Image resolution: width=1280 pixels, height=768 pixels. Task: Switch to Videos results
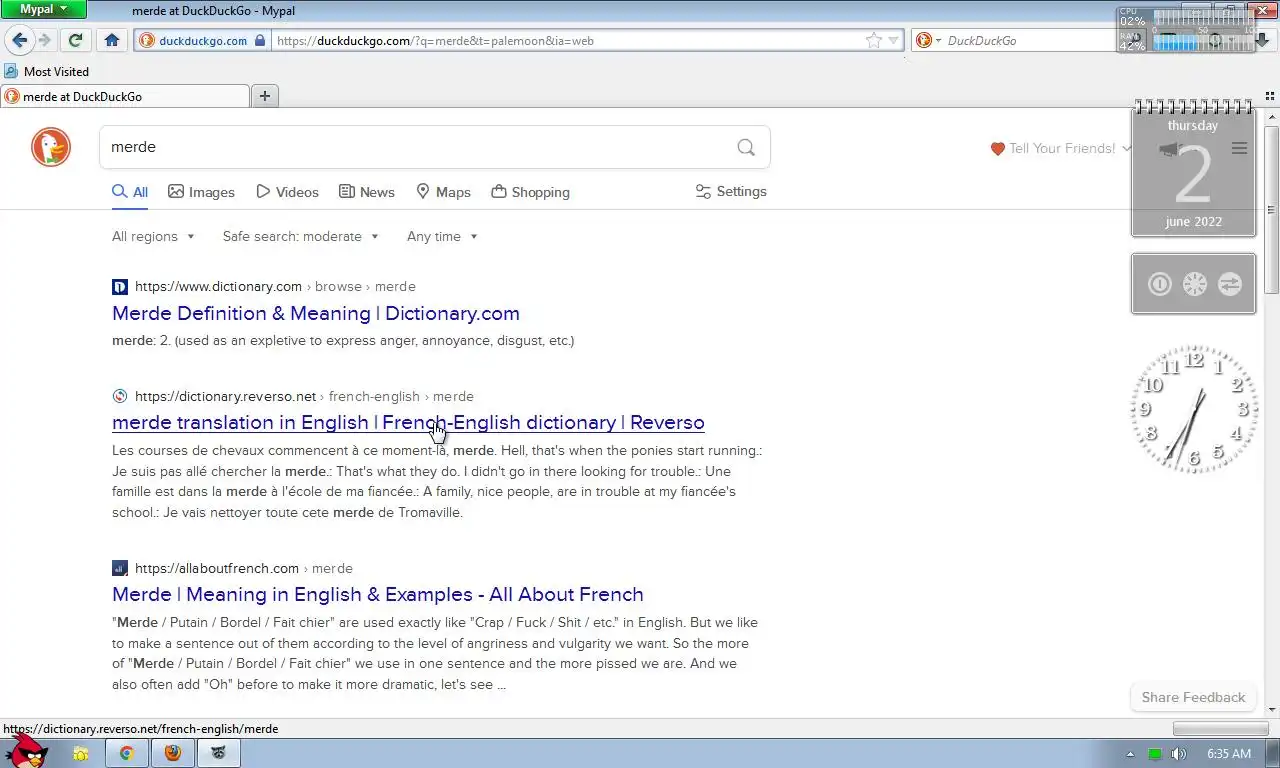pyautogui.click(x=287, y=192)
